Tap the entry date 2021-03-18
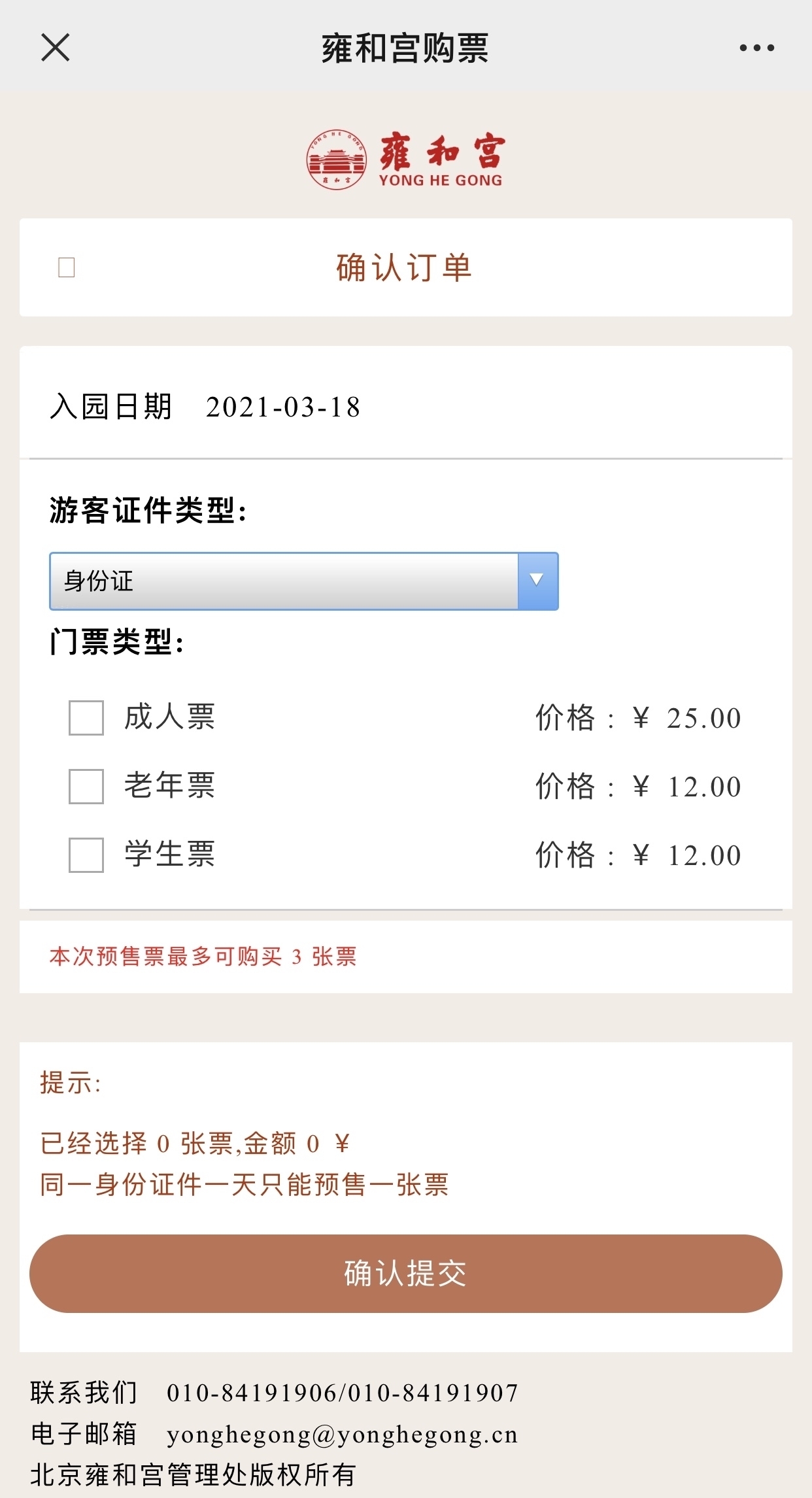The image size is (812, 1498). (283, 407)
